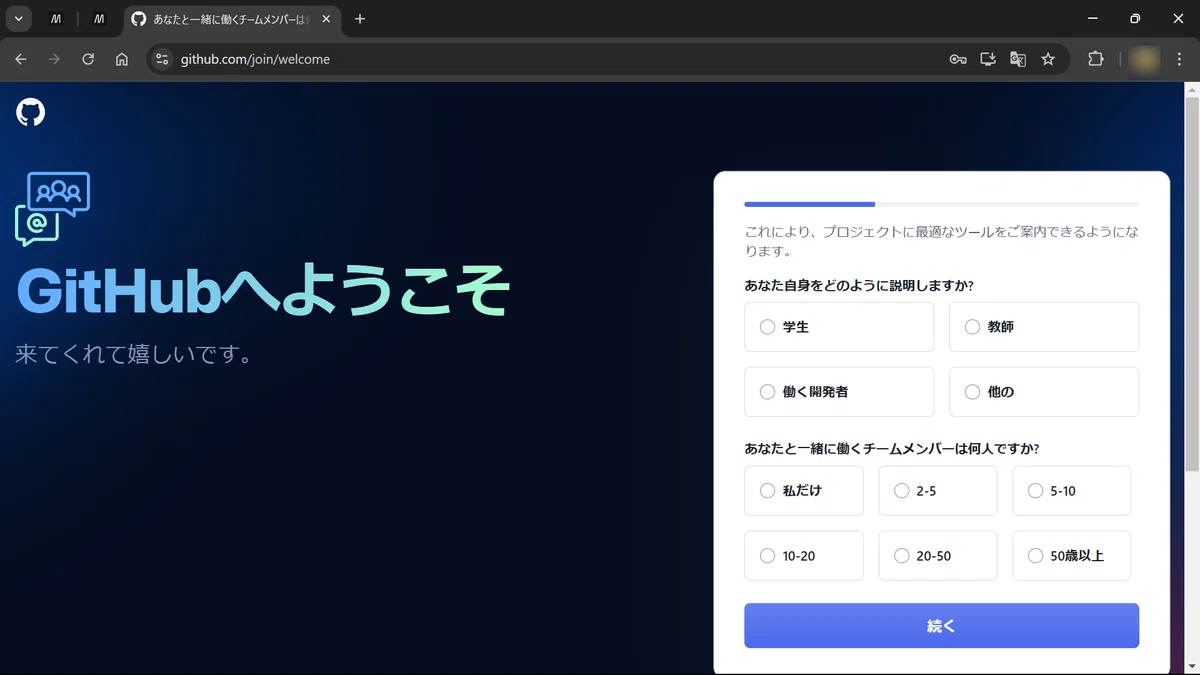Click the 続く continue button
1200x675 pixels.
click(942, 626)
